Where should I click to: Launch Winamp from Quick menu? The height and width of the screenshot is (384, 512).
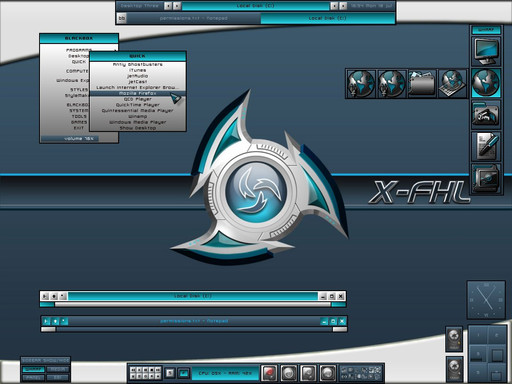coord(138,116)
